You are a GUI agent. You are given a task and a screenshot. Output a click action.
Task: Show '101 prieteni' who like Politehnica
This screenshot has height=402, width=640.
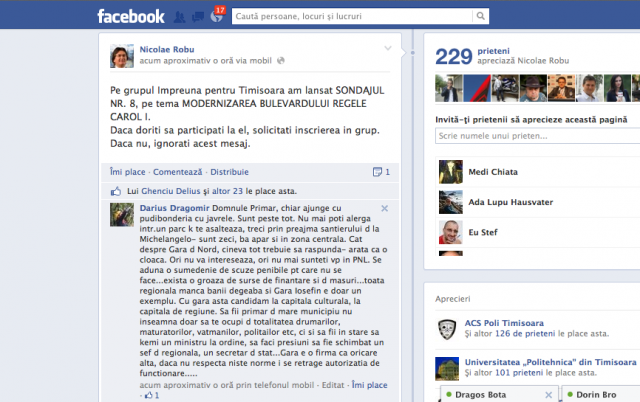pyautogui.click(x=519, y=373)
